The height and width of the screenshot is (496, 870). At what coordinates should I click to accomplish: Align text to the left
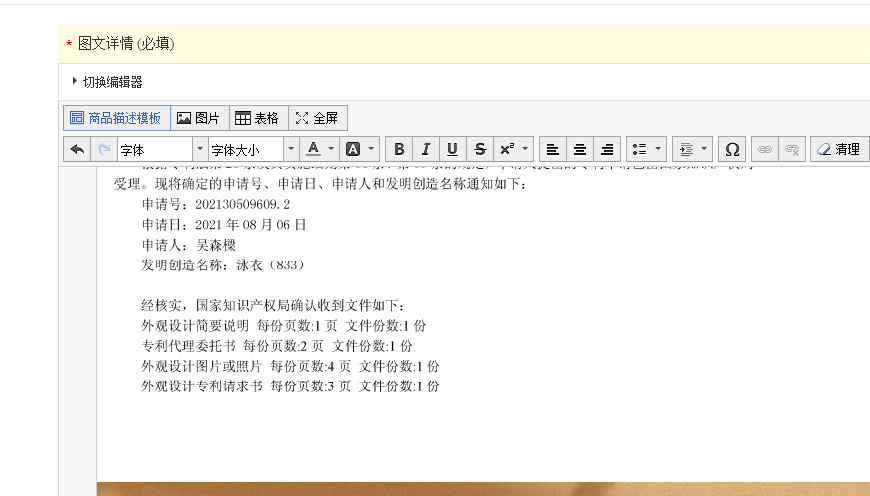(x=553, y=149)
